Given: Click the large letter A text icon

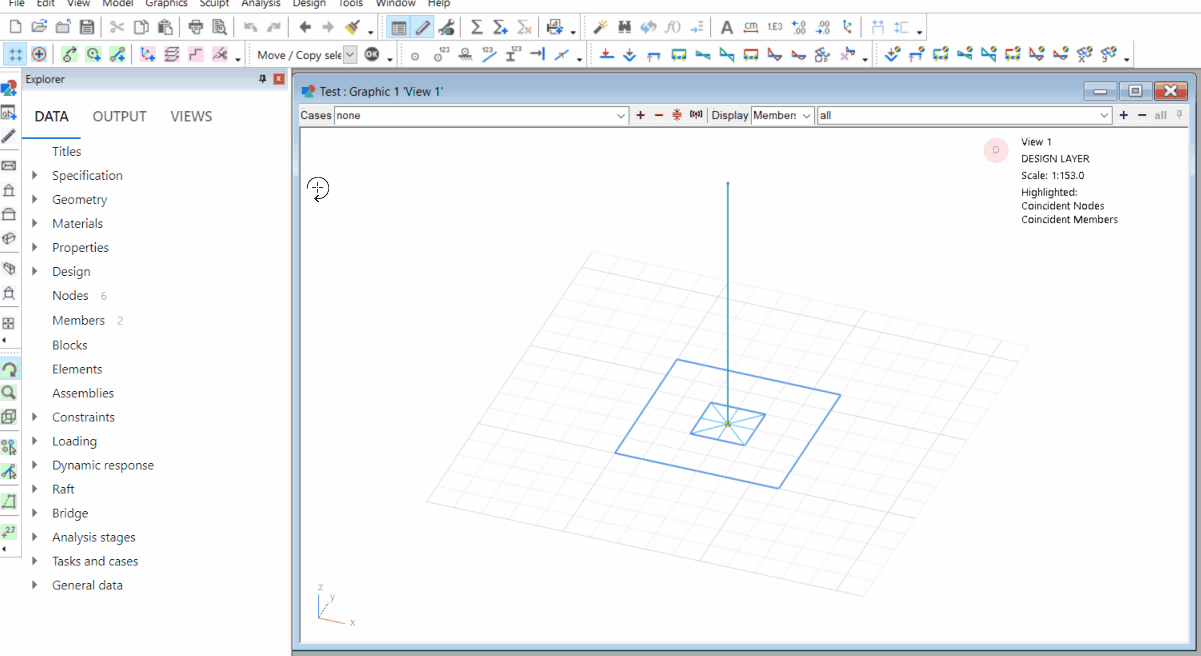Looking at the screenshot, I should [727, 27].
